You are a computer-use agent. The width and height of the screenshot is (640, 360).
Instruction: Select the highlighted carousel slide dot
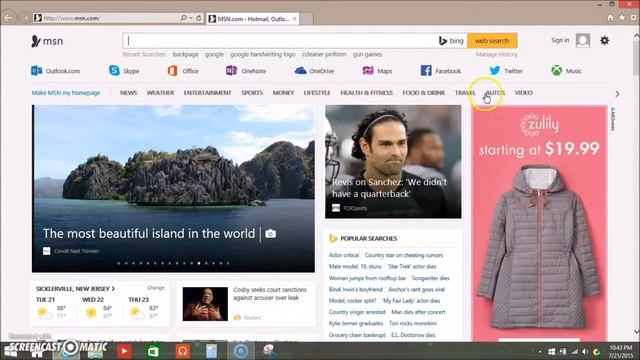[x=199, y=263]
